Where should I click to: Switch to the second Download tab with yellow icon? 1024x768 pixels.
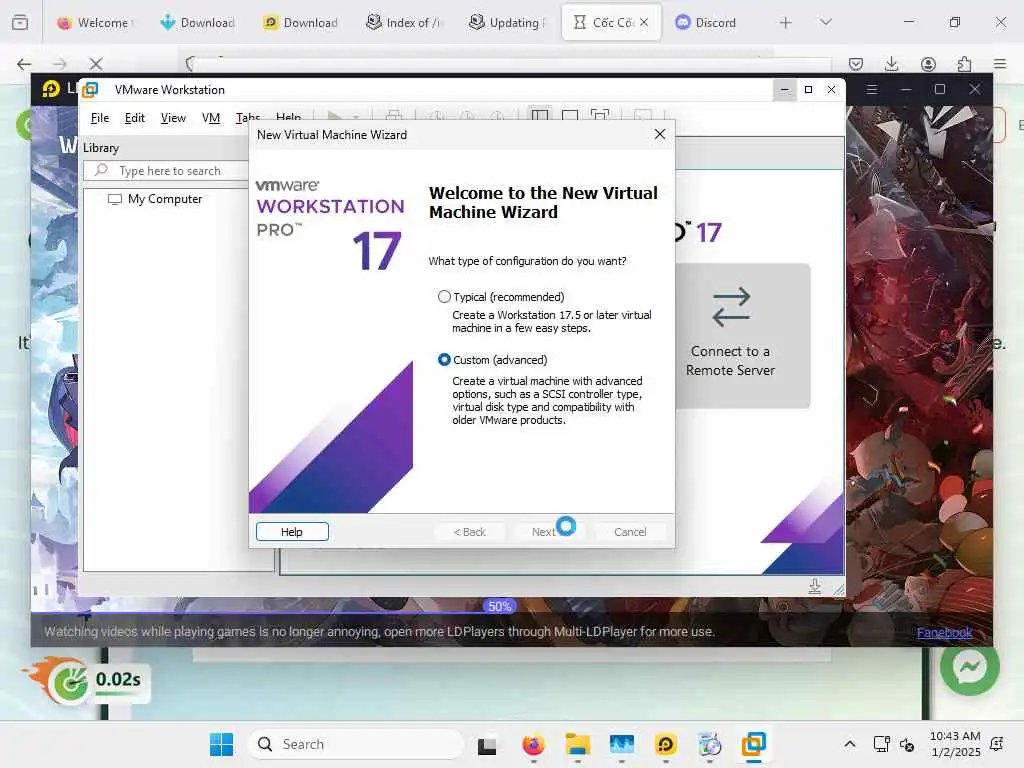pos(300,23)
